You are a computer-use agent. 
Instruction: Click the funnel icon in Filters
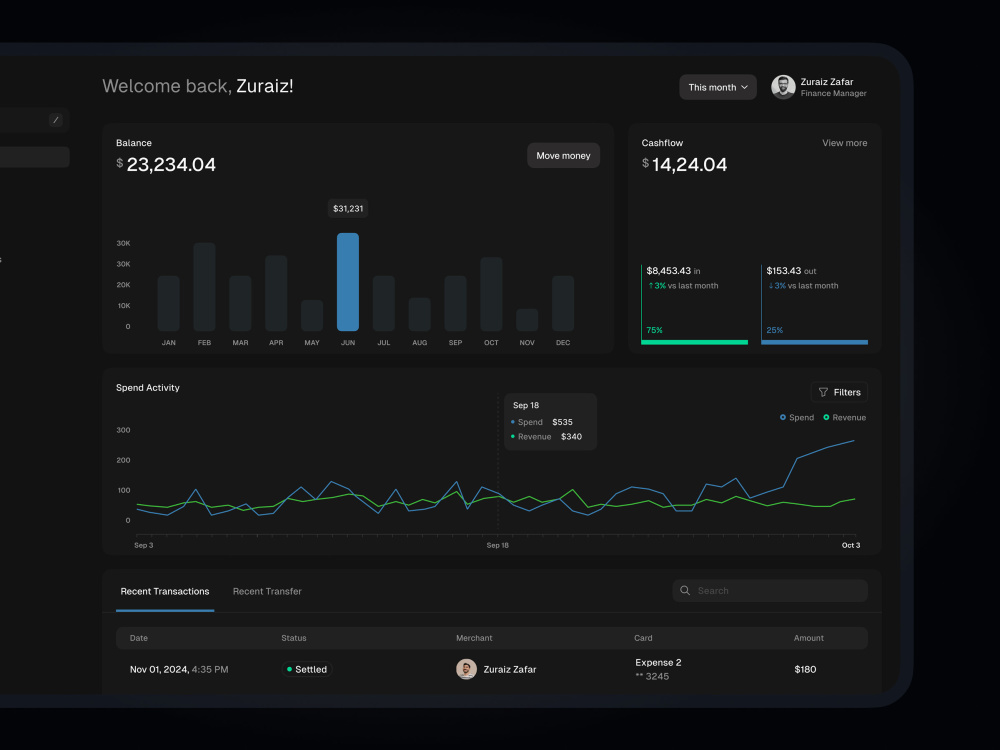pyautogui.click(x=823, y=392)
